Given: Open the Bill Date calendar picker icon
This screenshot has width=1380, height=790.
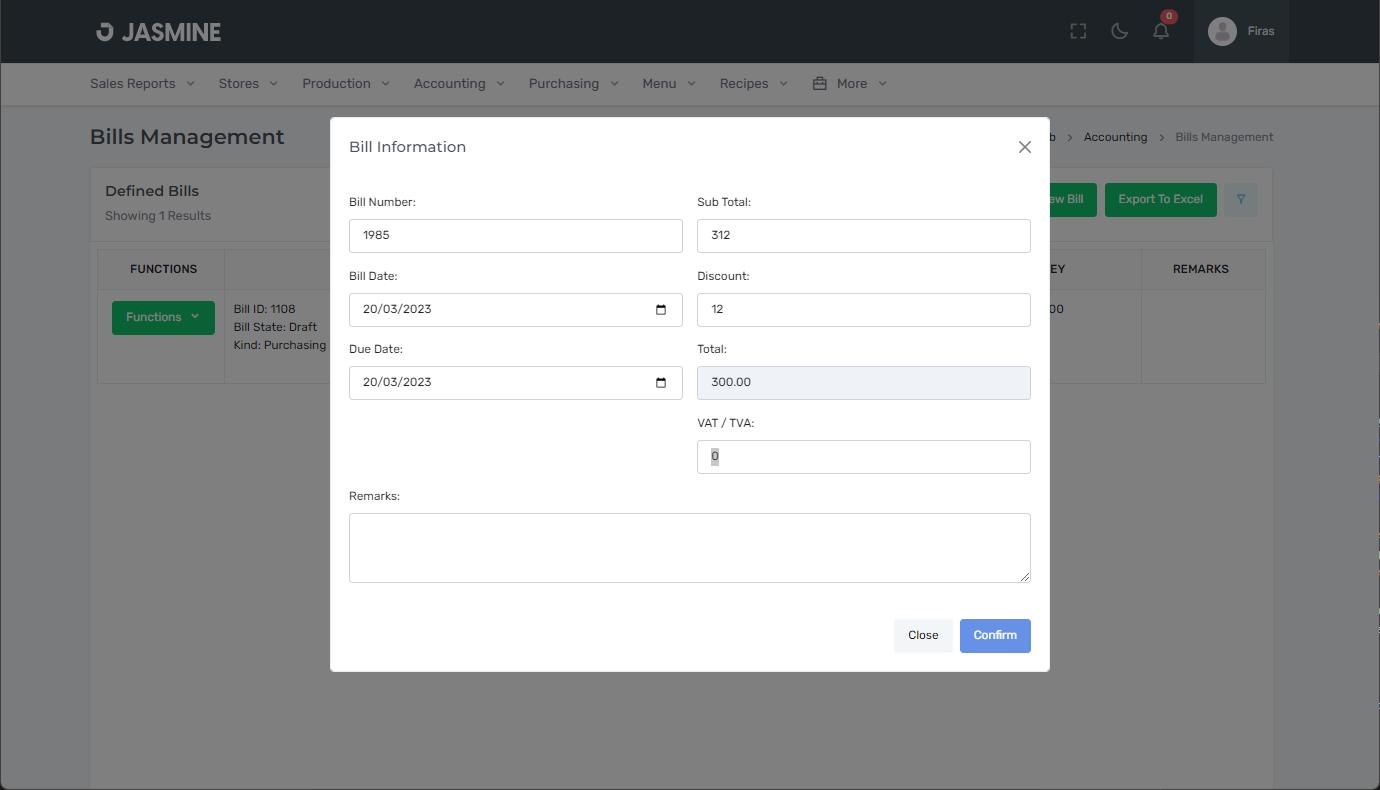Looking at the screenshot, I should click(x=661, y=310).
